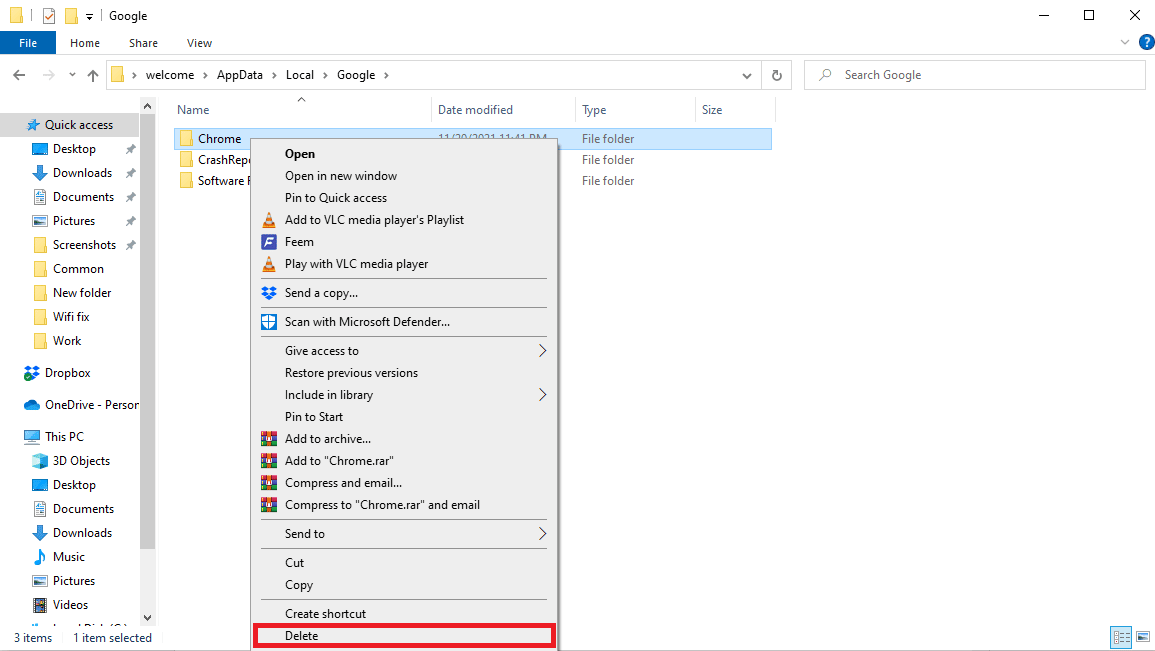Go up one folder level arrow

[x=93, y=75]
